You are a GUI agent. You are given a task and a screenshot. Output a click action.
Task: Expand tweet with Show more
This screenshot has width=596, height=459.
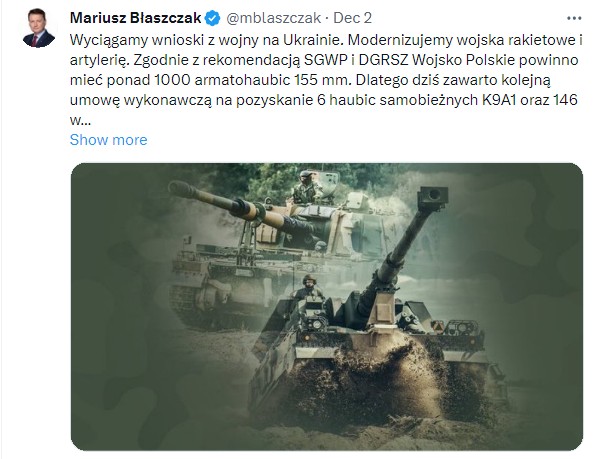pos(108,140)
